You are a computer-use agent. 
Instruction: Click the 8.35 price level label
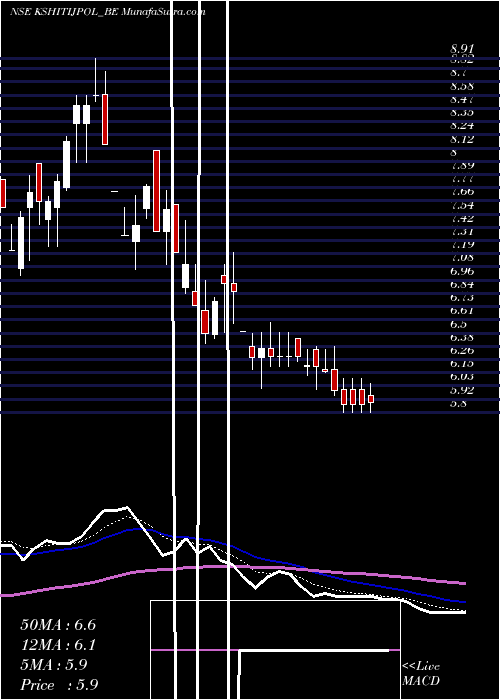coord(462,112)
